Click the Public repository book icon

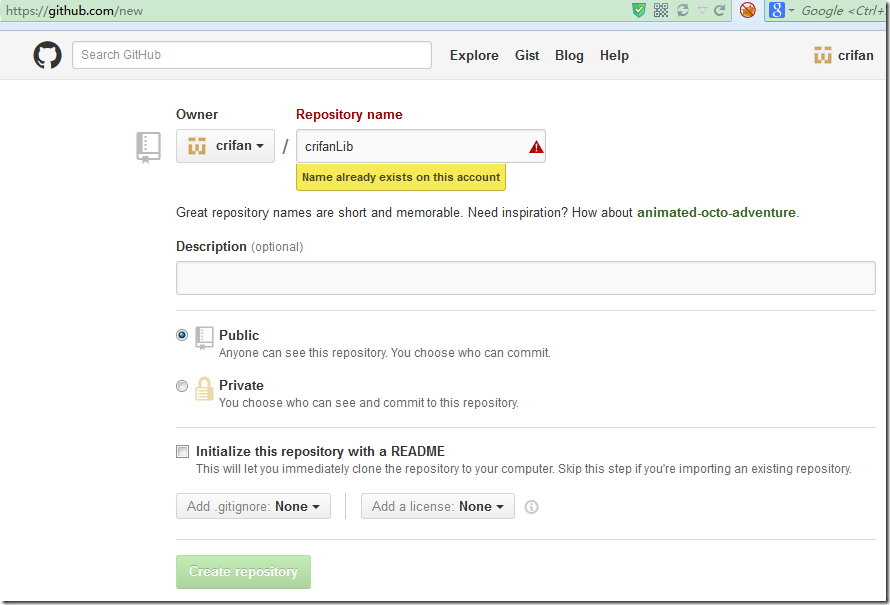coord(204,338)
